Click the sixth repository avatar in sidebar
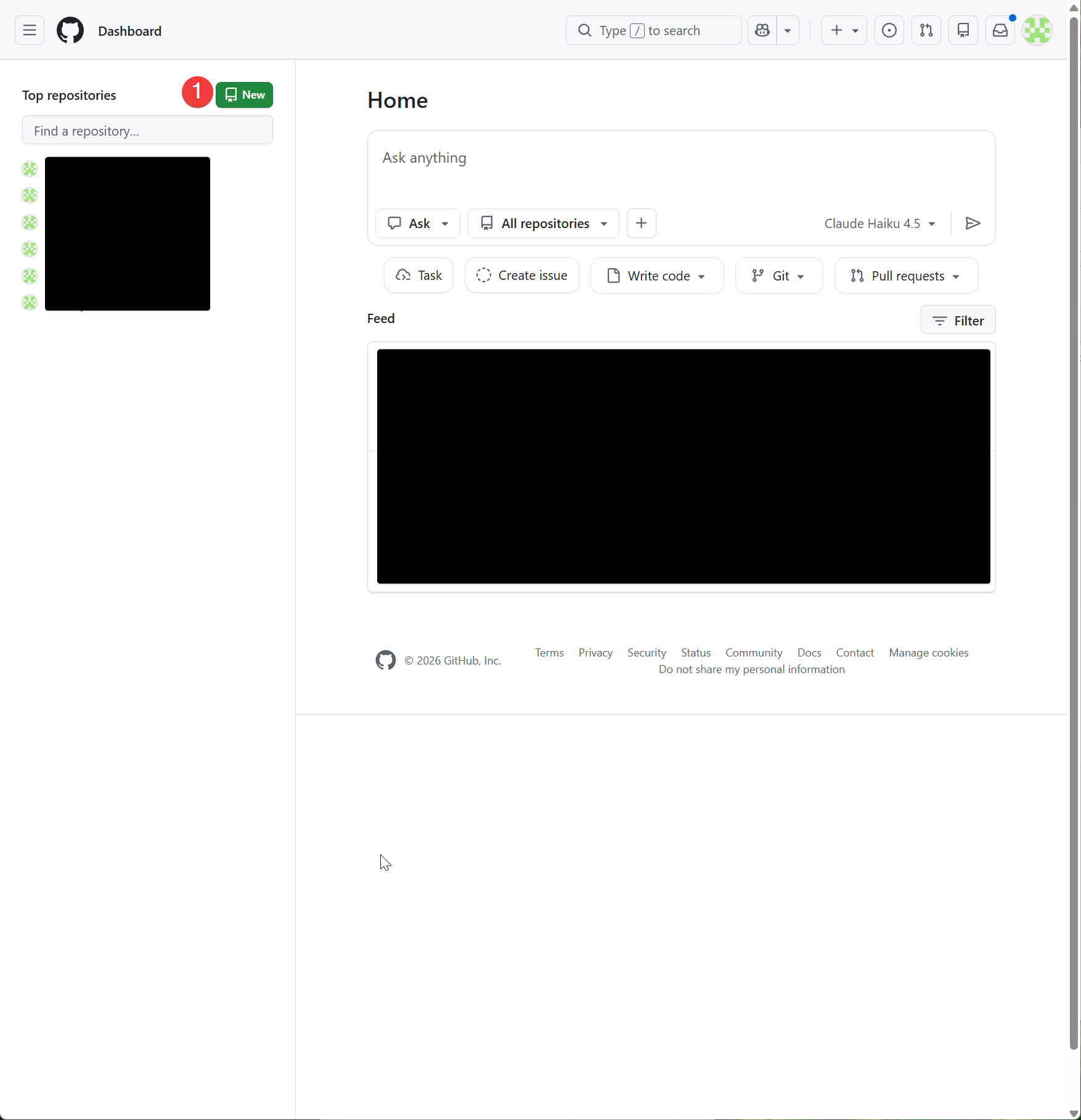The width and height of the screenshot is (1081, 1120). click(x=30, y=302)
